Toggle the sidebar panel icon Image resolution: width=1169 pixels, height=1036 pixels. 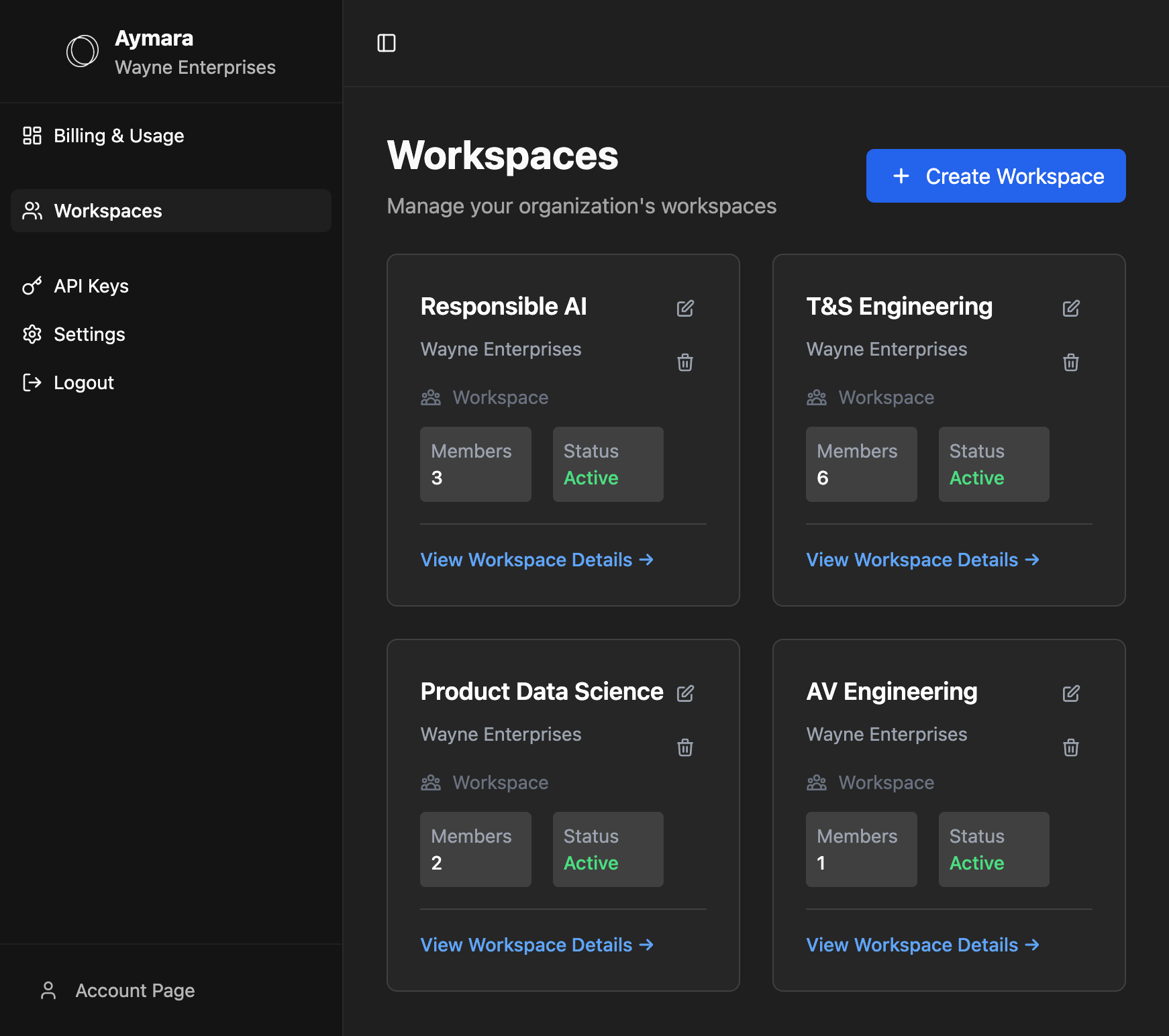click(387, 43)
